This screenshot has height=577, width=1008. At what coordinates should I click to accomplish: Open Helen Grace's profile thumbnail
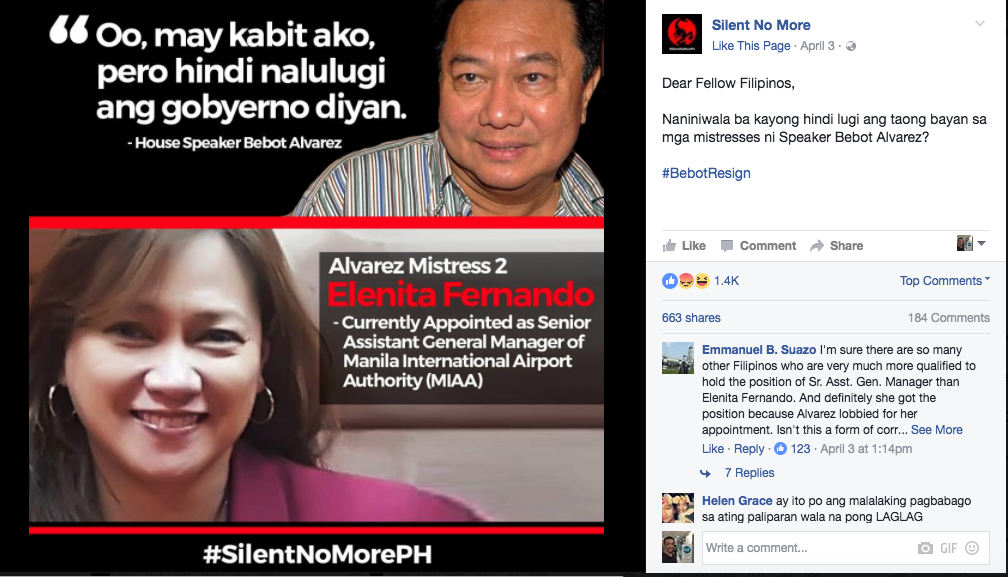(678, 508)
